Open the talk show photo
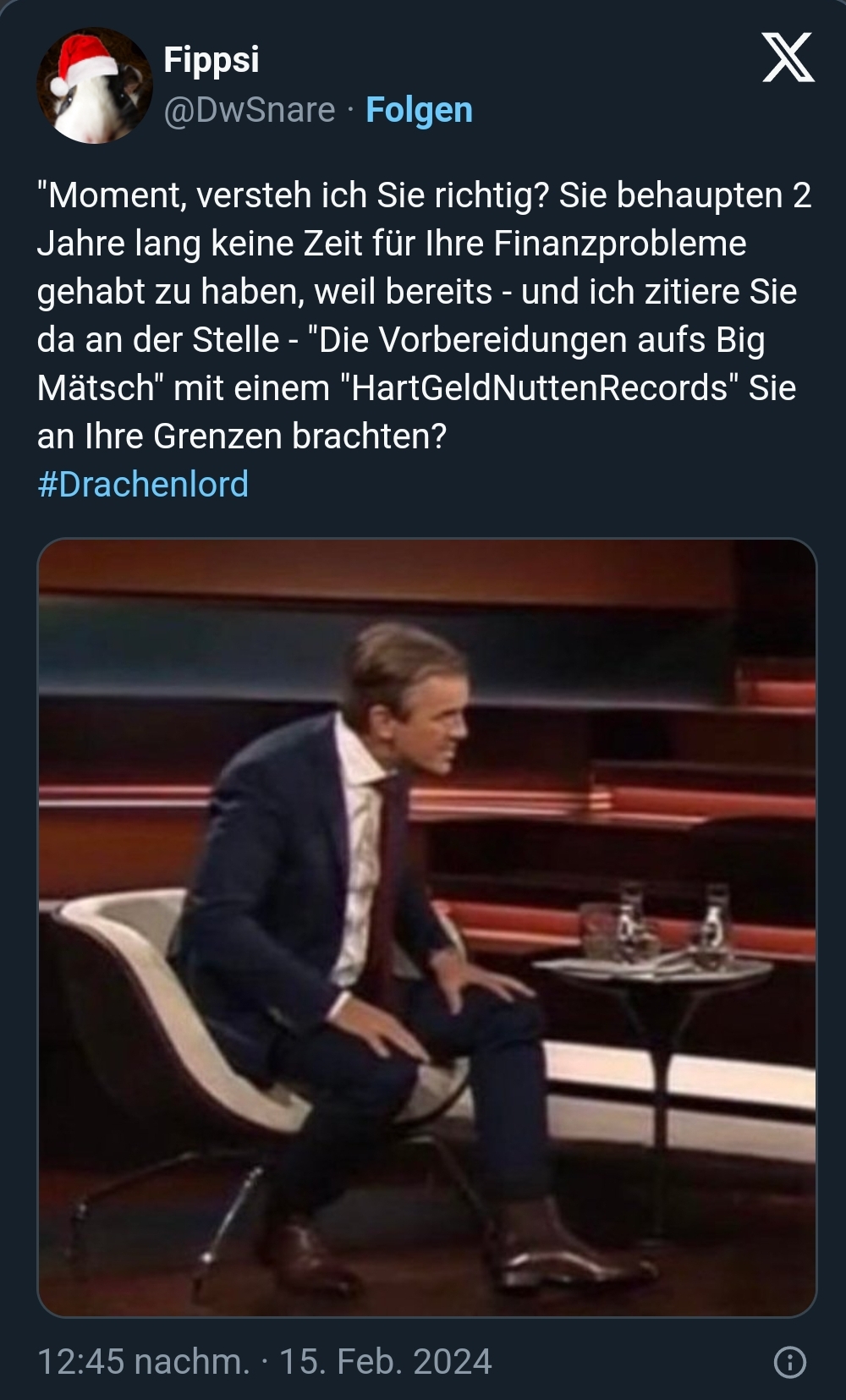The width and height of the screenshot is (846, 1400). coord(427,927)
